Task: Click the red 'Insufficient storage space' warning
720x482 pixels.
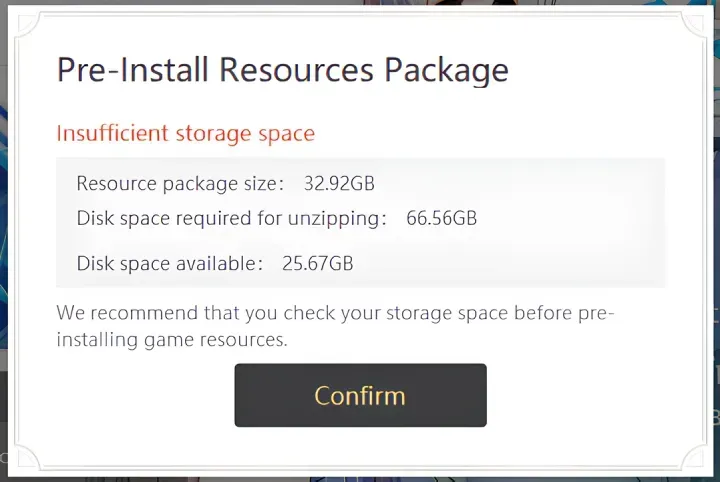Action: point(185,134)
